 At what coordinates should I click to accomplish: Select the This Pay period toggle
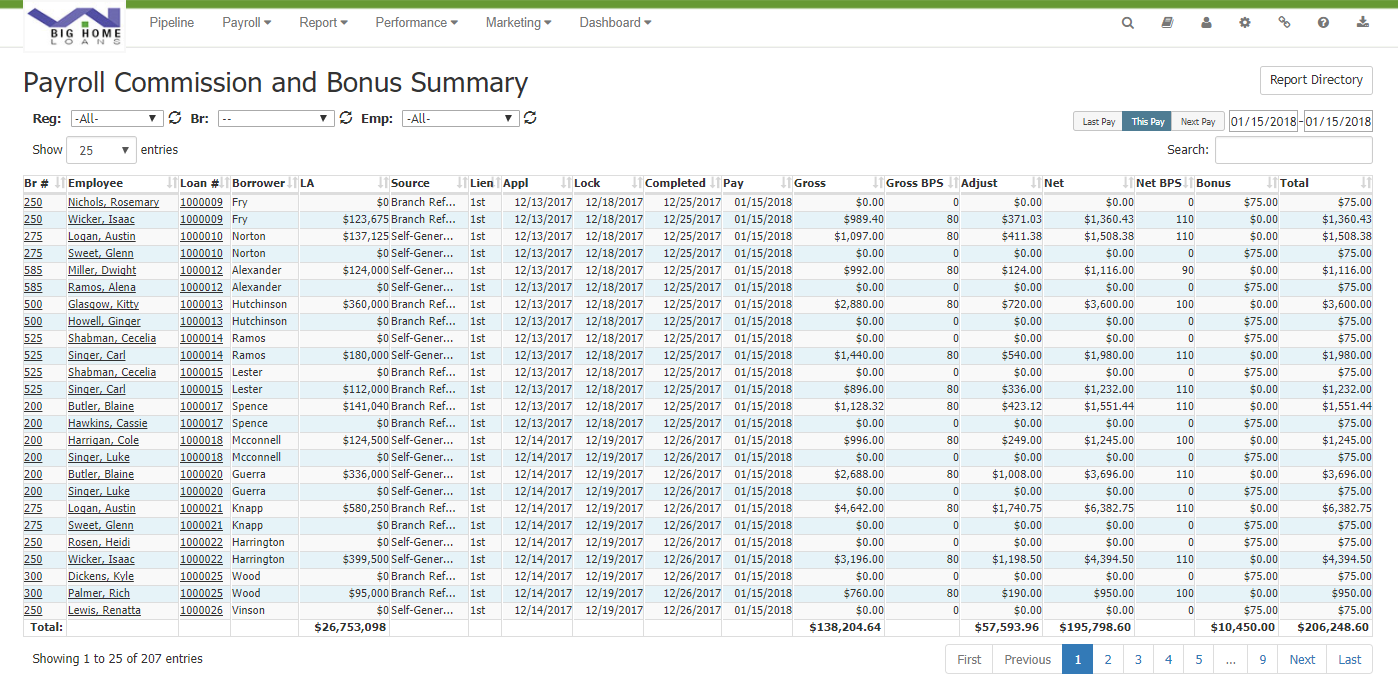click(1147, 121)
